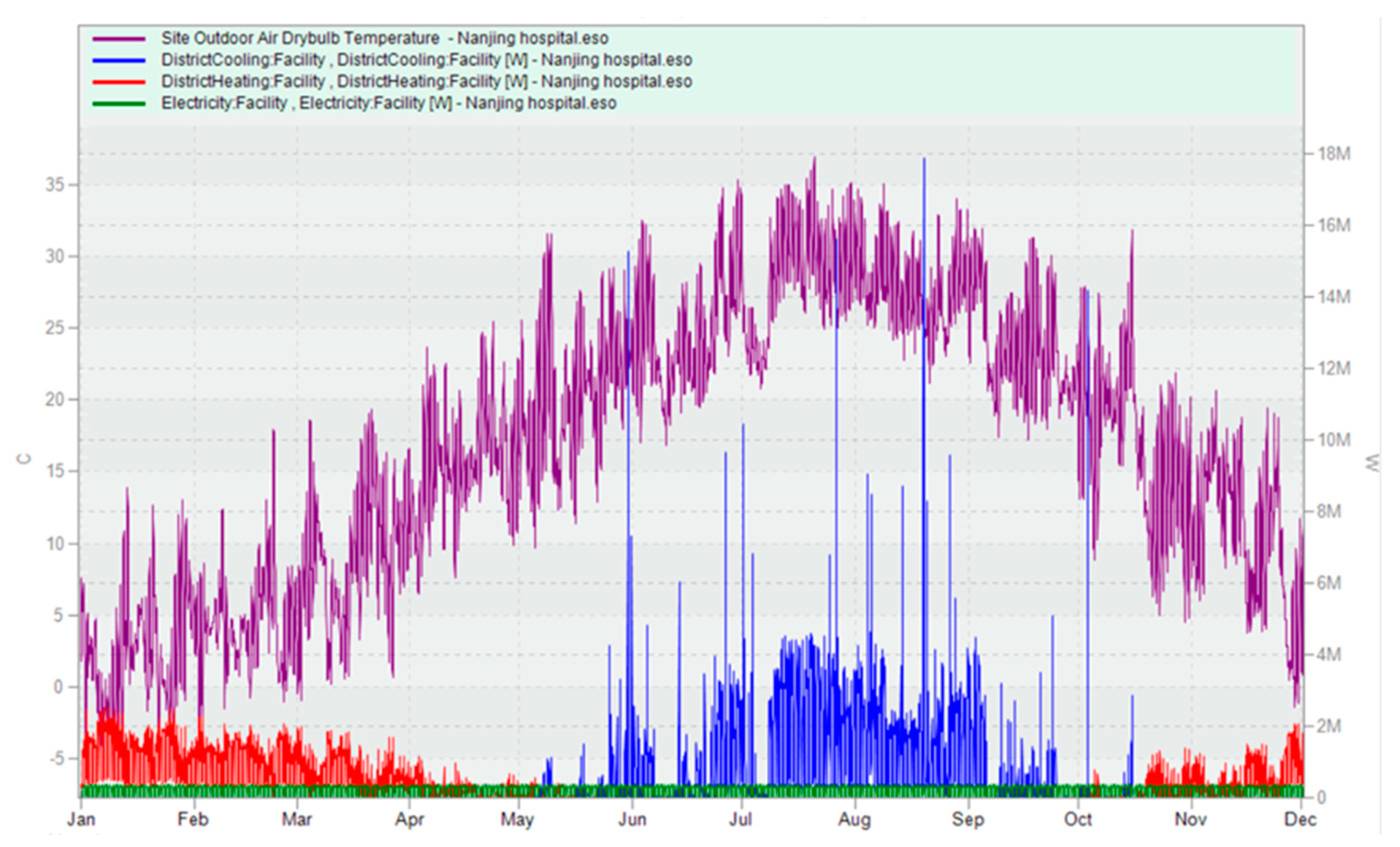This screenshot has width=1400, height=847.
Task: Click the blue DistrictCooling legend line
Action: click(x=119, y=60)
